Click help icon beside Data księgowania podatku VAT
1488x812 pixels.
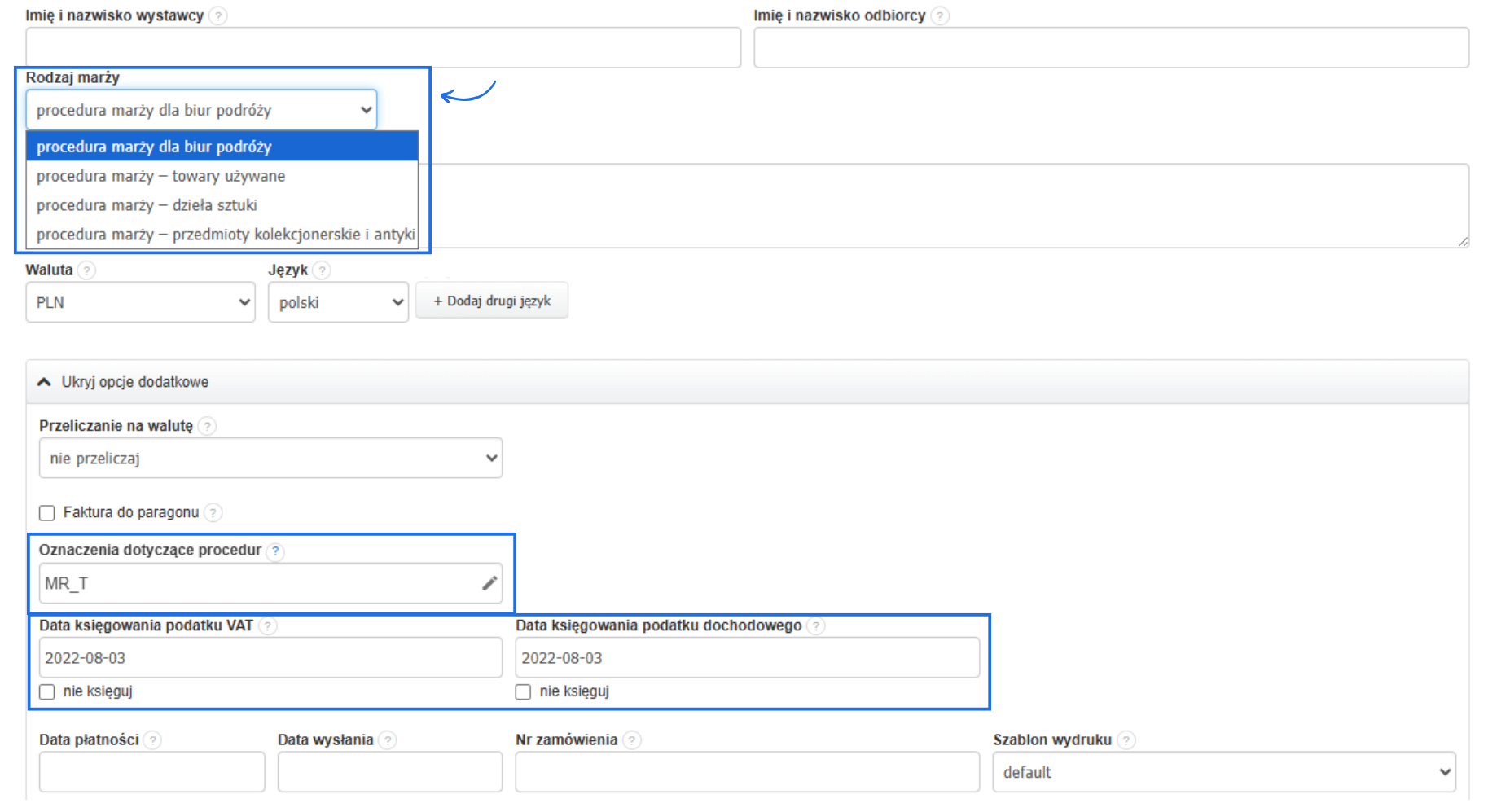tap(268, 625)
